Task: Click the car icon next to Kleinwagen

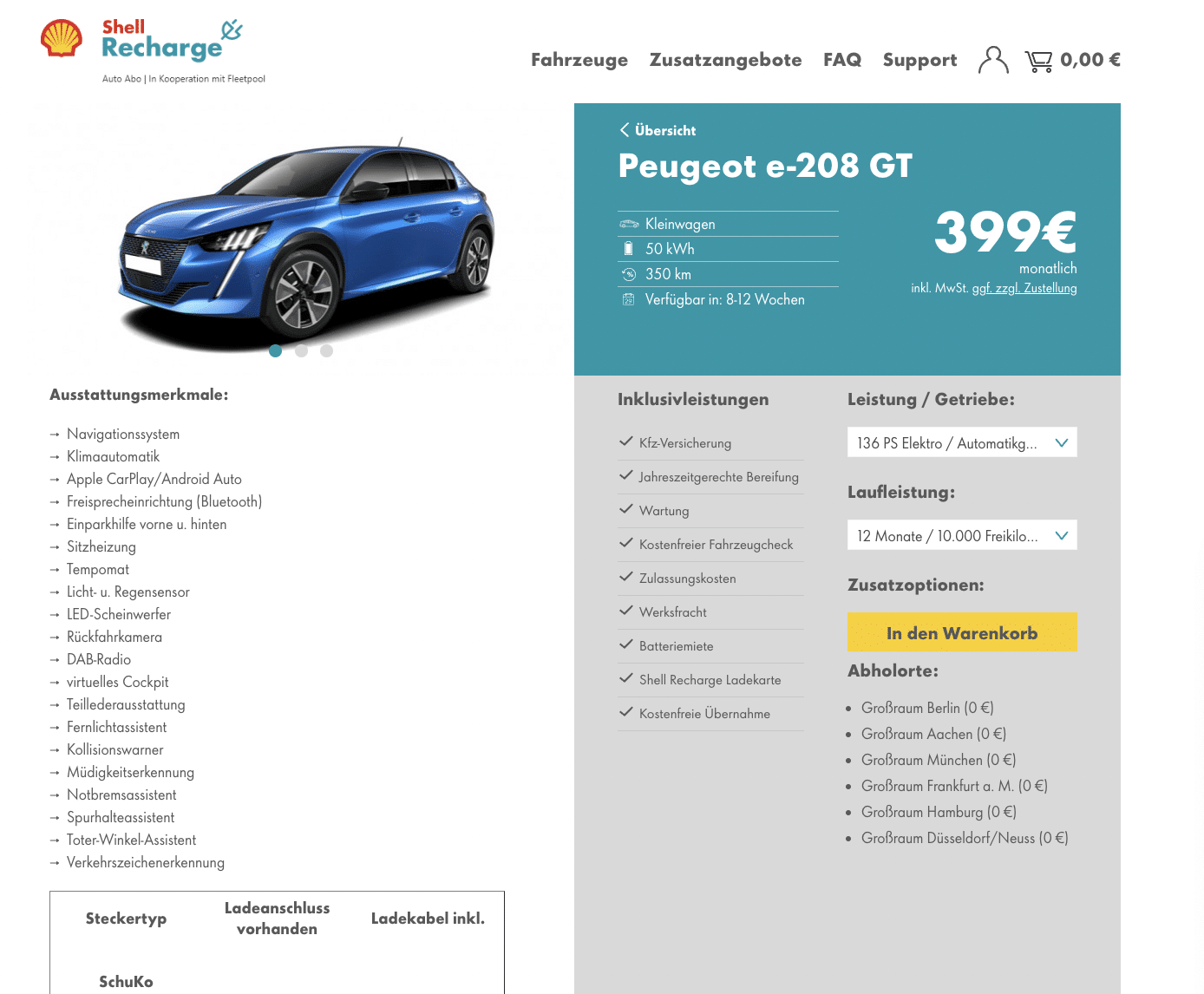Action: [629, 224]
